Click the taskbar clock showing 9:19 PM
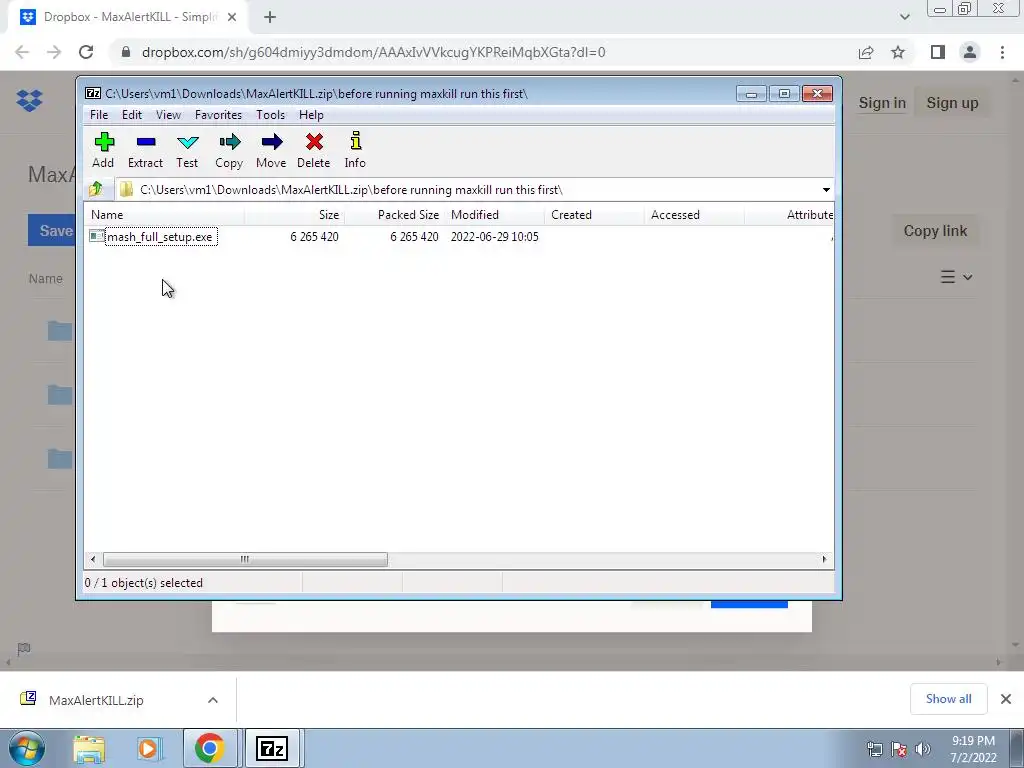1024x768 pixels. 973,749
